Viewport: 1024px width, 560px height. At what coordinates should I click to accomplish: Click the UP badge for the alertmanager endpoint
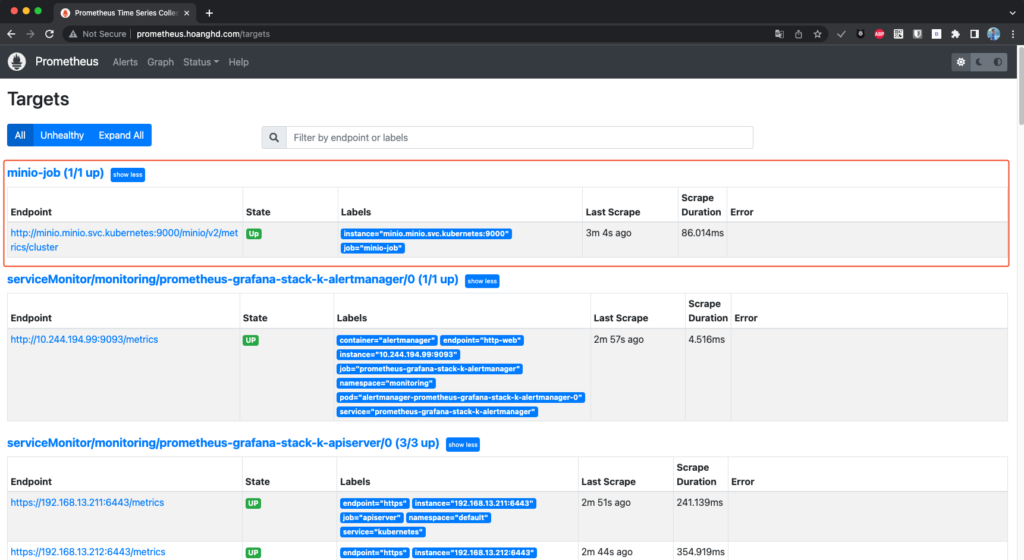pos(251,340)
